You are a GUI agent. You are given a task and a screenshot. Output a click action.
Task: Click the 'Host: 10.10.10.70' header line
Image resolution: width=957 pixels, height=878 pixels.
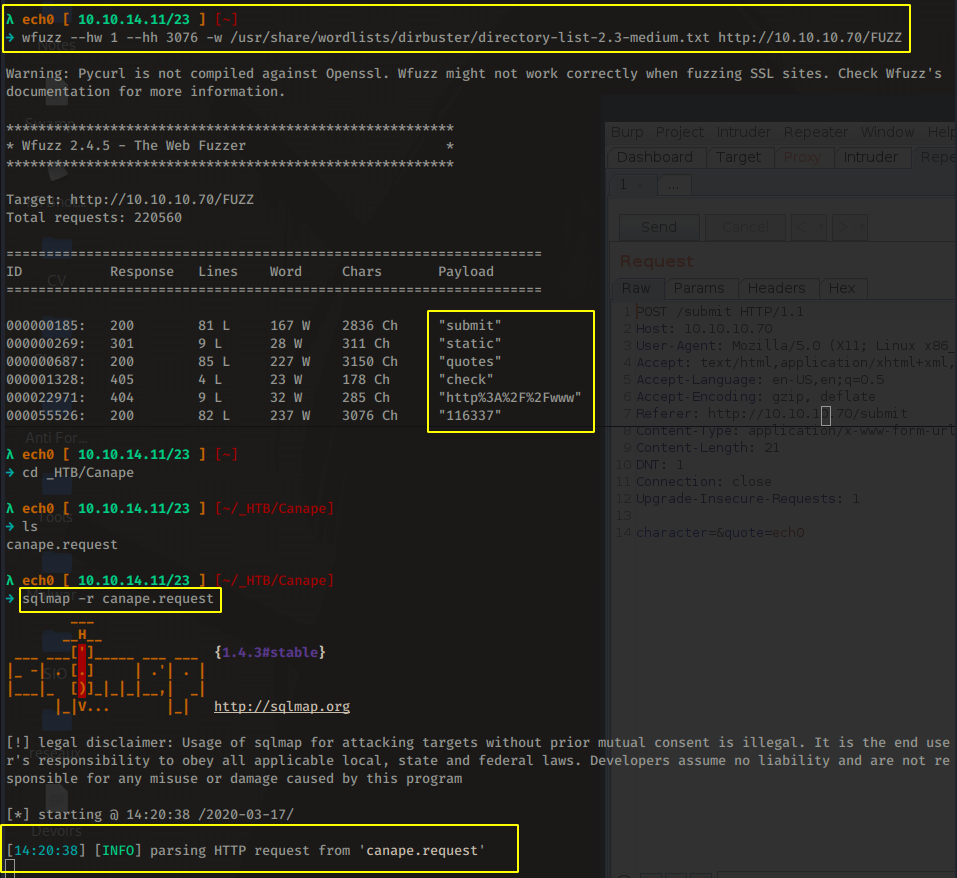point(704,329)
